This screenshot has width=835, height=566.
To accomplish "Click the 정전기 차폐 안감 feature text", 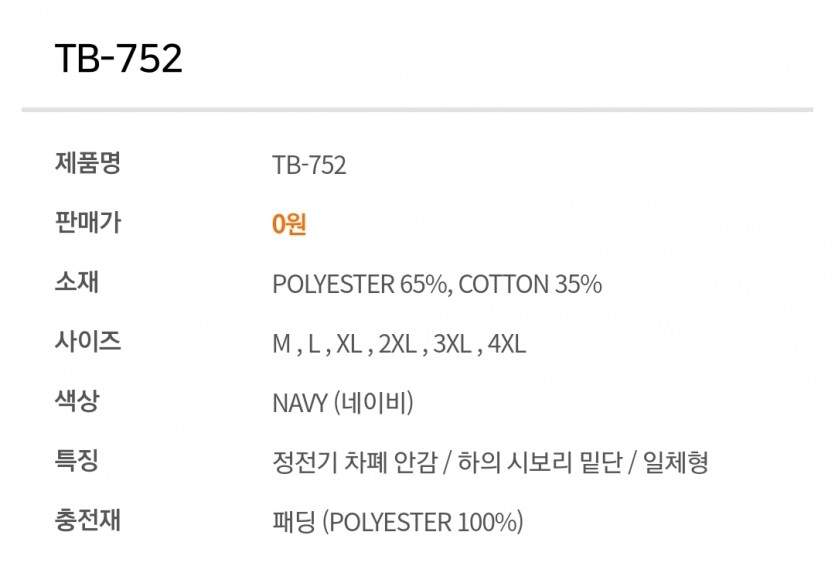I will click(352, 463).
